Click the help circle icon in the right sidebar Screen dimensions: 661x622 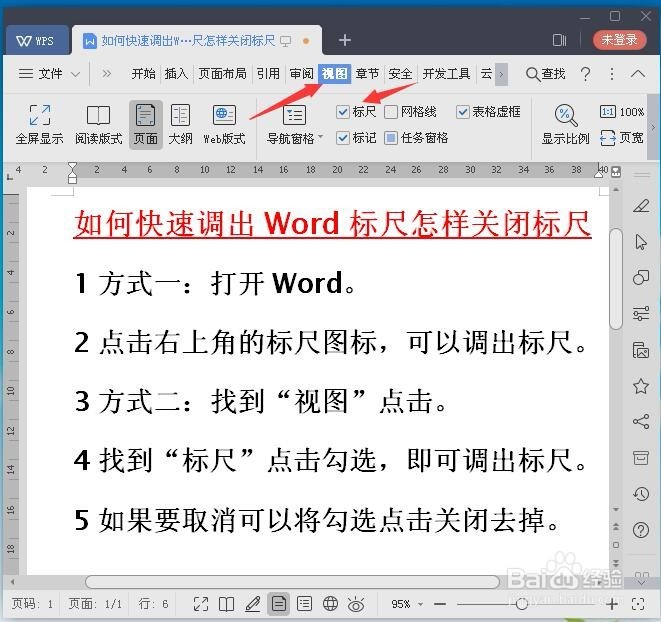[641, 530]
